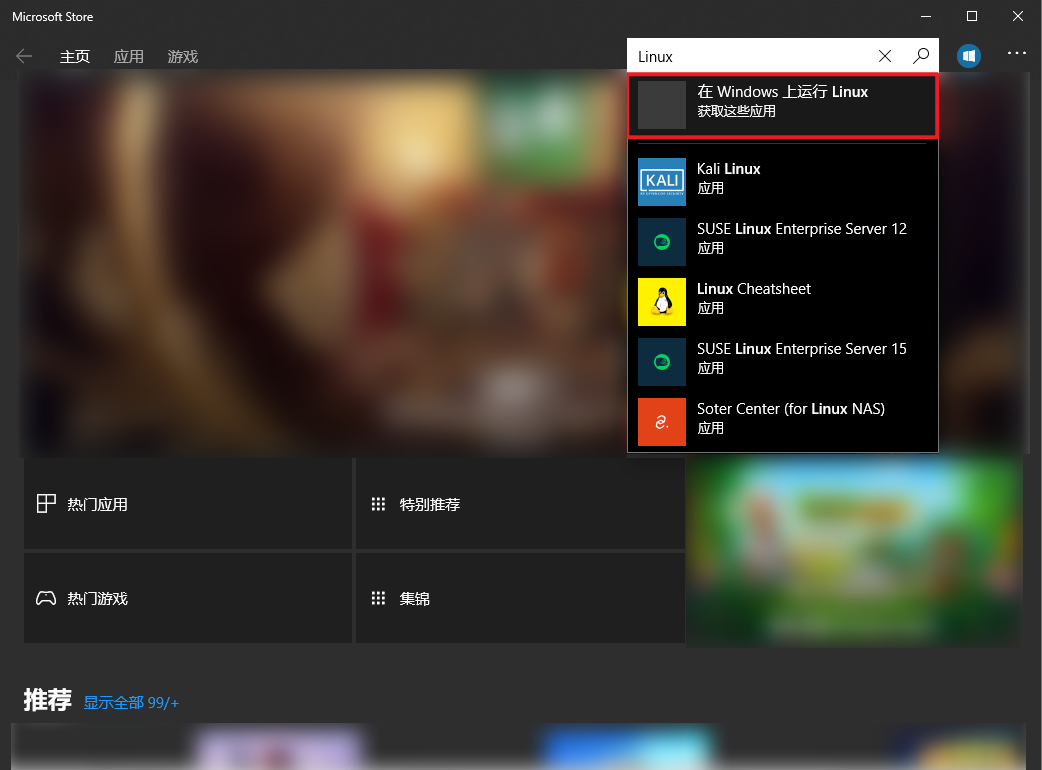Open the user account avatar

(969, 56)
